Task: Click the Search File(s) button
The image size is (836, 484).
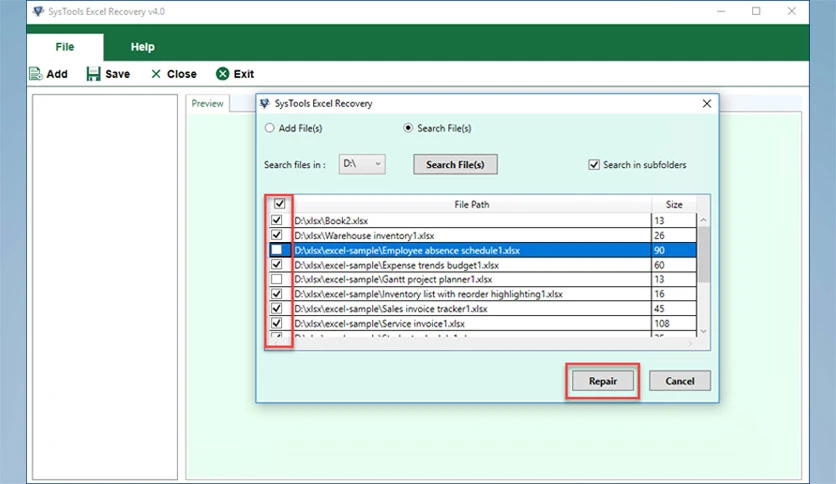Action: pos(455,165)
